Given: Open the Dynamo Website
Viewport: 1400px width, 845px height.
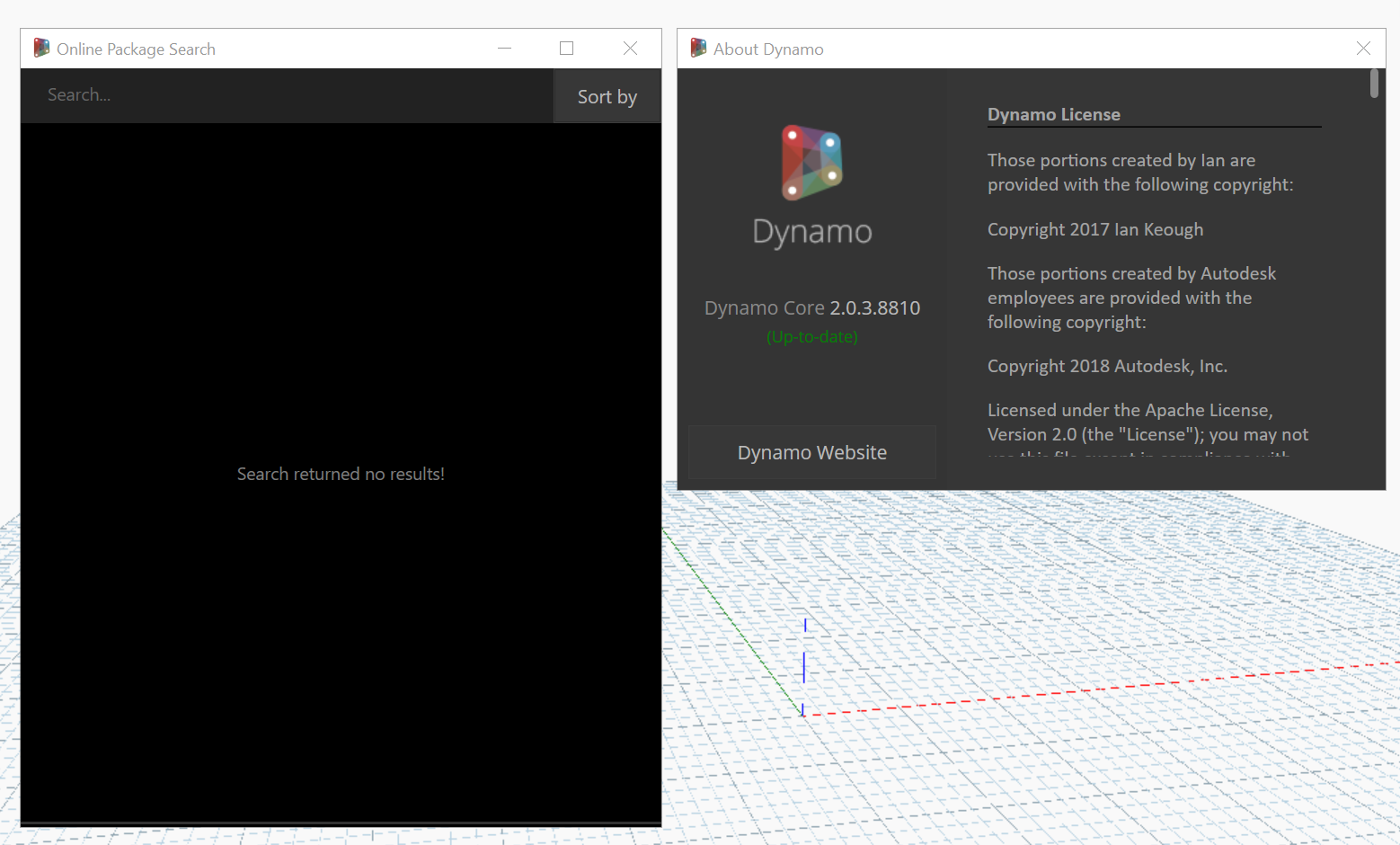Looking at the screenshot, I should tap(811, 452).
